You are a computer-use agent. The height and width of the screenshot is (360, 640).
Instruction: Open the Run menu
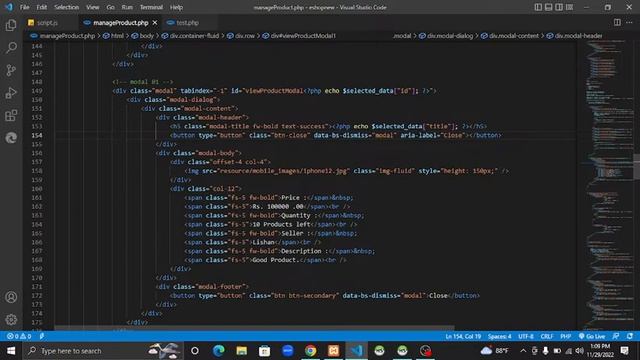[127, 7]
